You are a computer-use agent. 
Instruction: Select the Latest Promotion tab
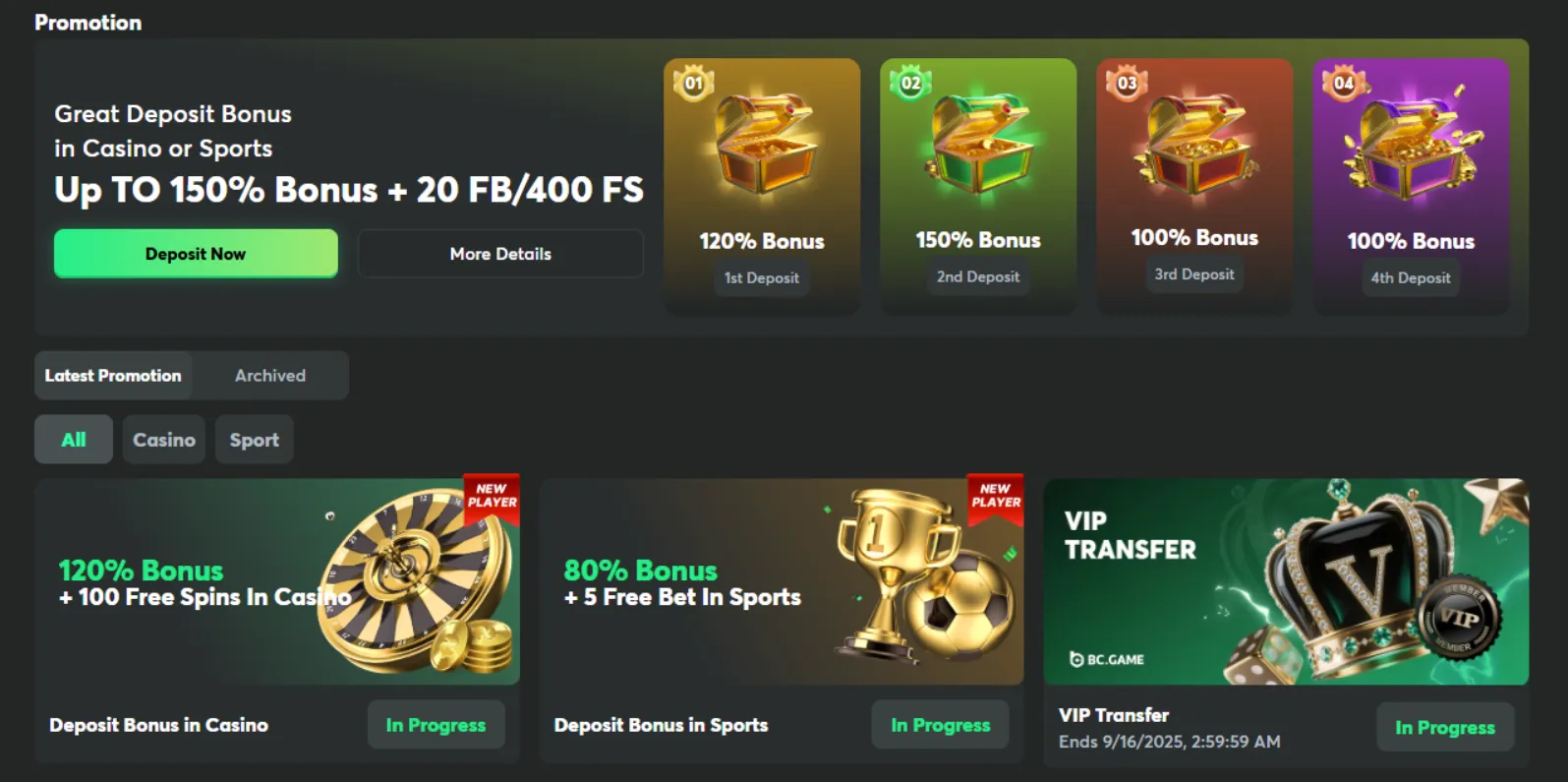coord(113,376)
